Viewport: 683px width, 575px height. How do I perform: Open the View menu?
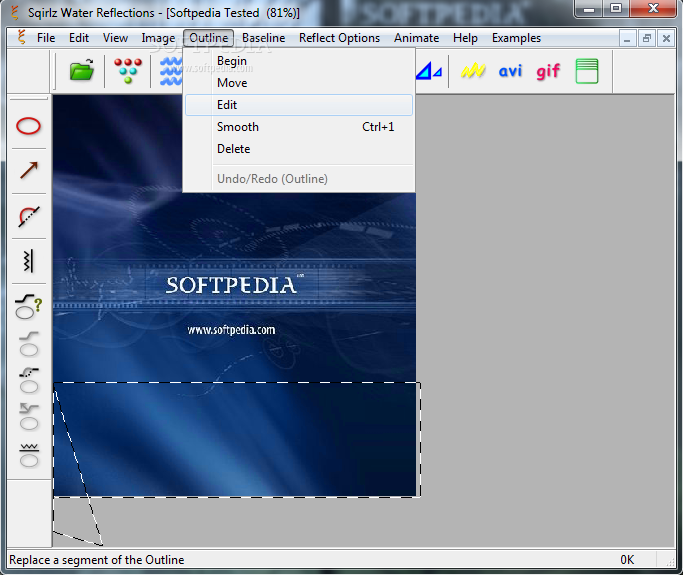click(115, 38)
